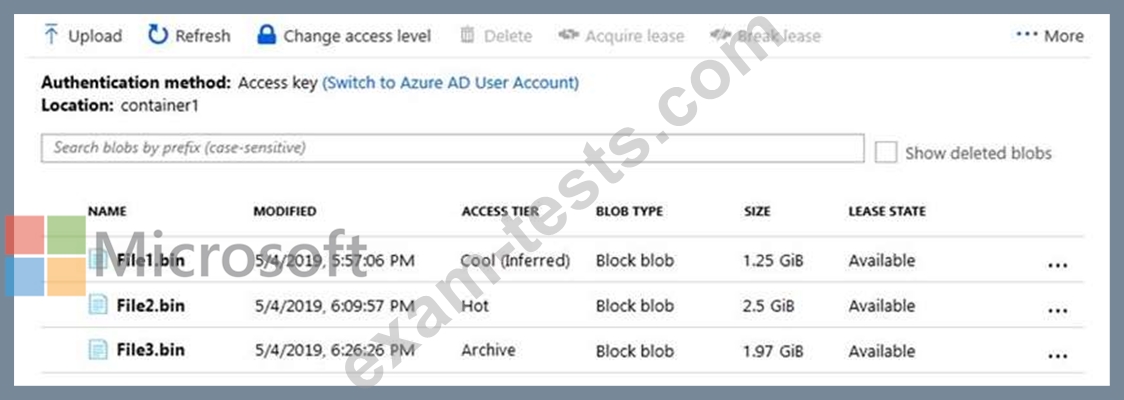This screenshot has height=400, width=1124.
Task: Click the Break lease icon
Action: coord(720,34)
